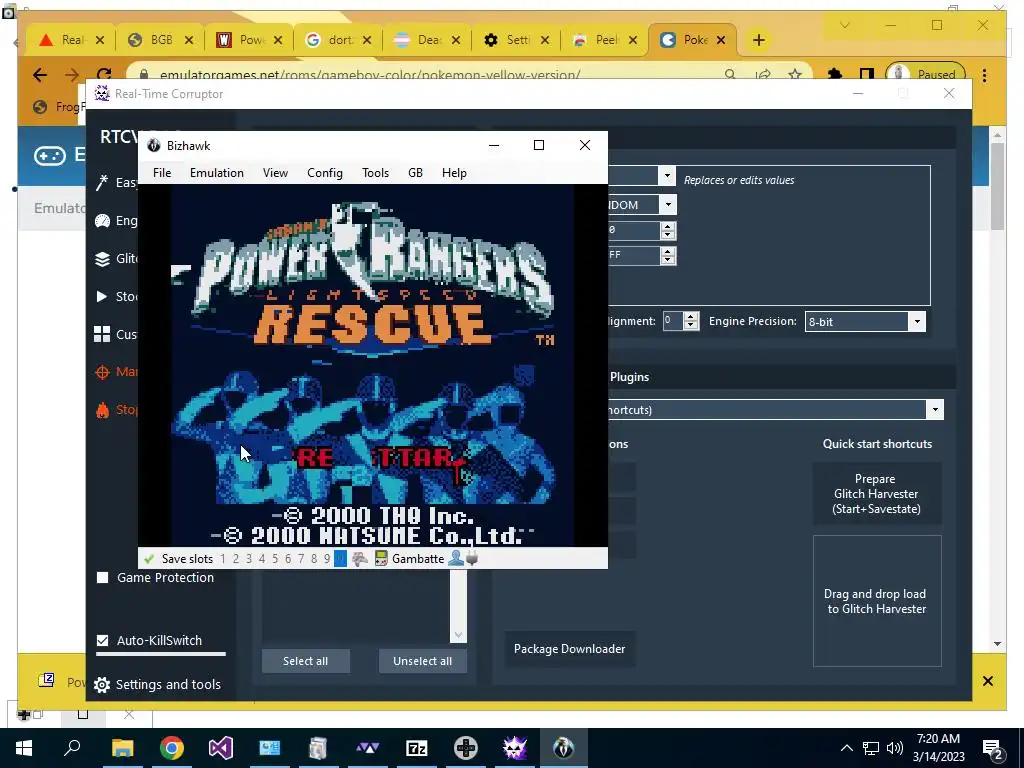The height and width of the screenshot is (768, 1024).
Task: Open the File menu in Bizhawk
Action: [162, 173]
